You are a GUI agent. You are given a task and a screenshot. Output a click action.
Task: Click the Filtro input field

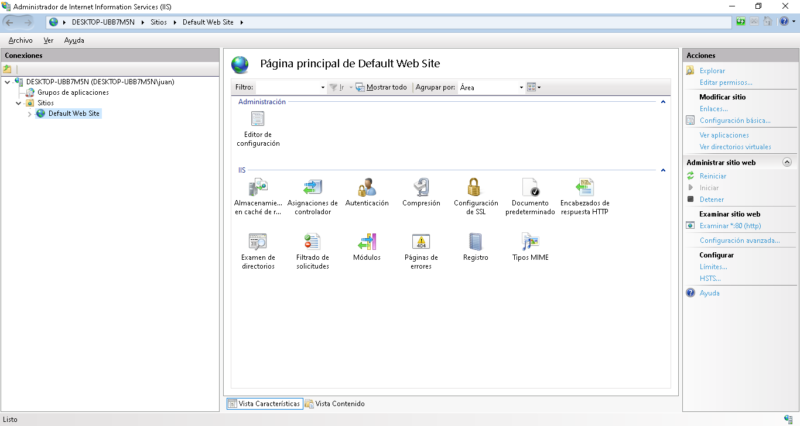click(290, 88)
